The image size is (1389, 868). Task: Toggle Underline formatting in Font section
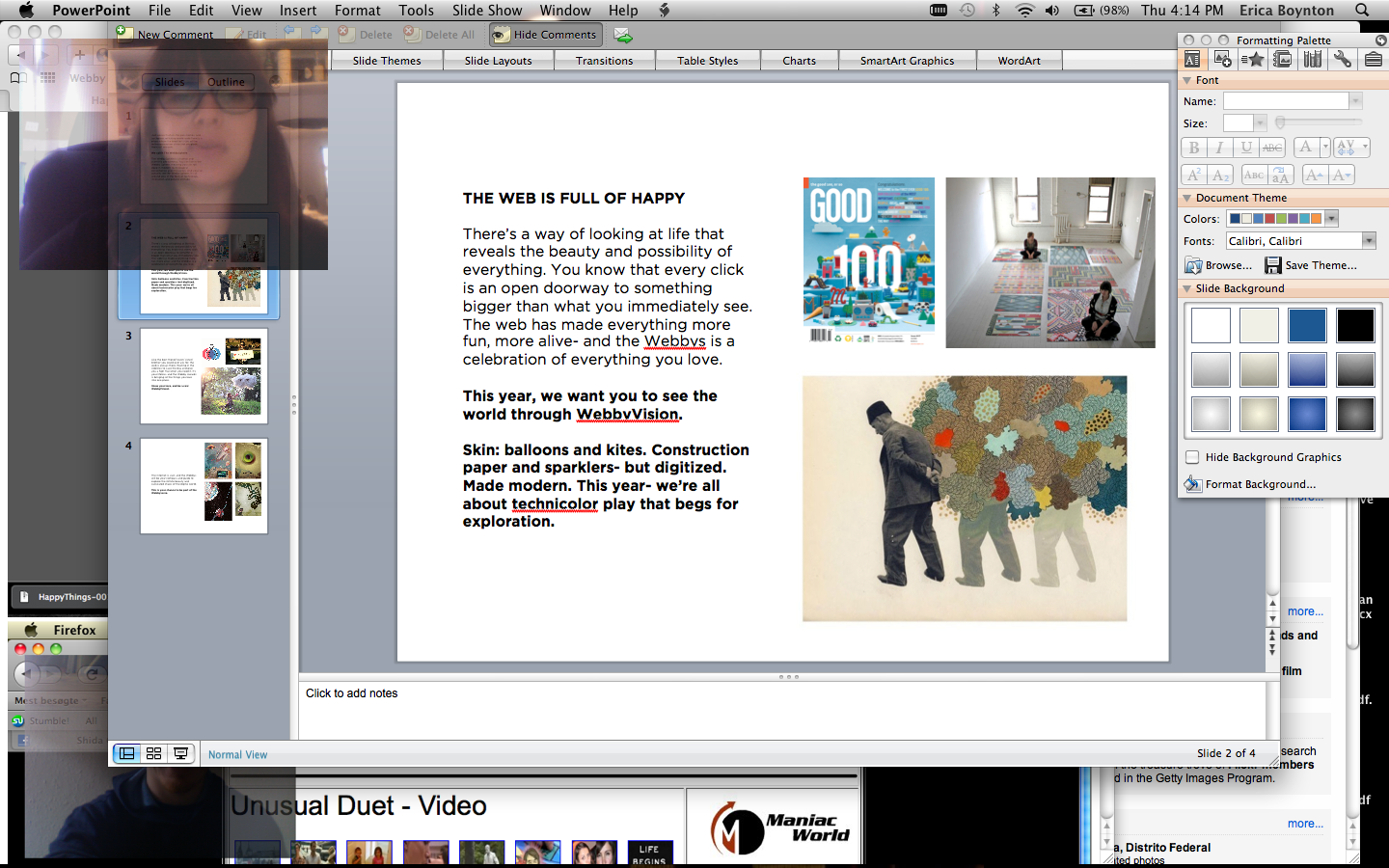click(x=1246, y=148)
